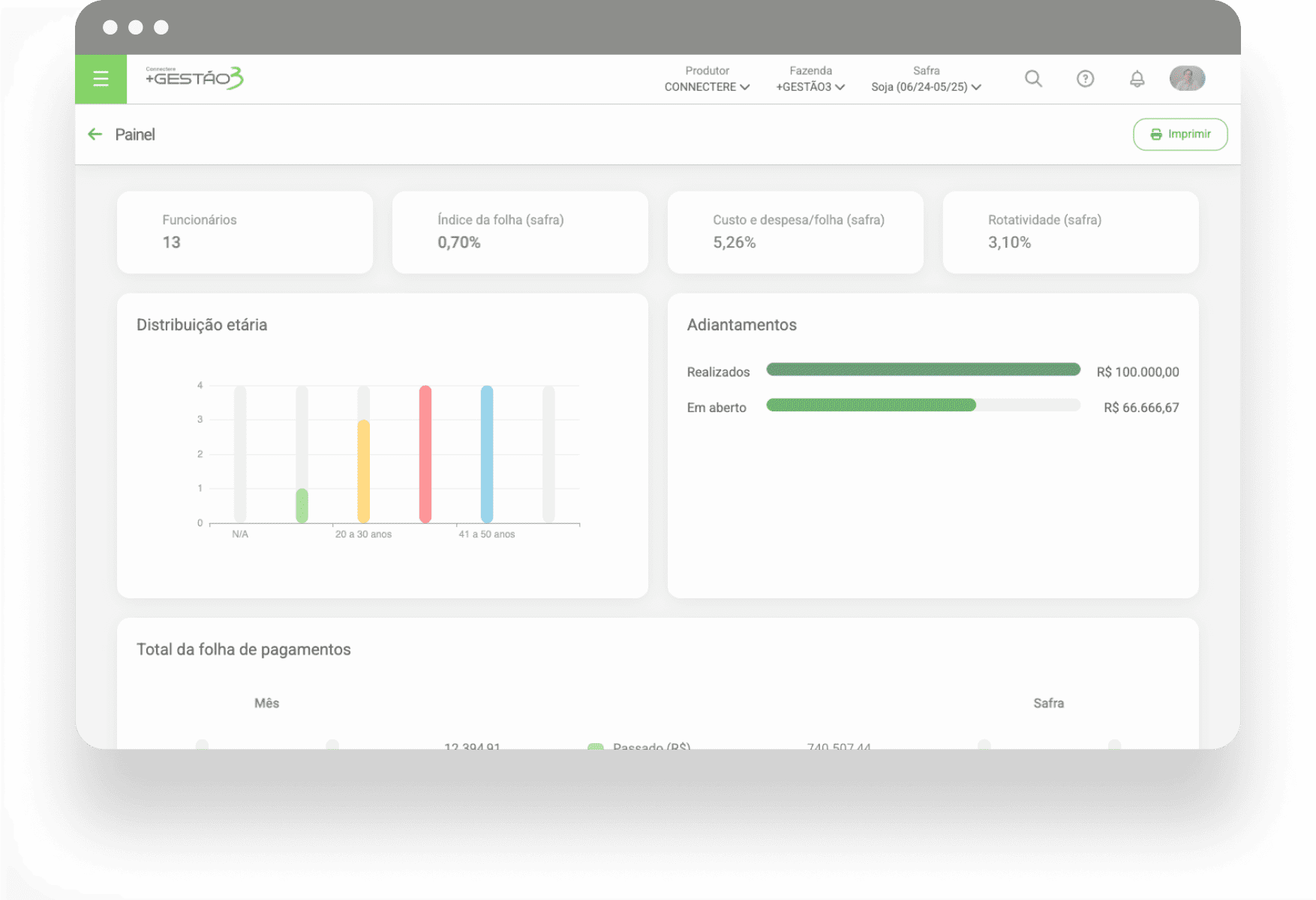This screenshot has height=900, width=1316.
Task: Click the yellow 20 a 30 anos bar
Action: 364,471
